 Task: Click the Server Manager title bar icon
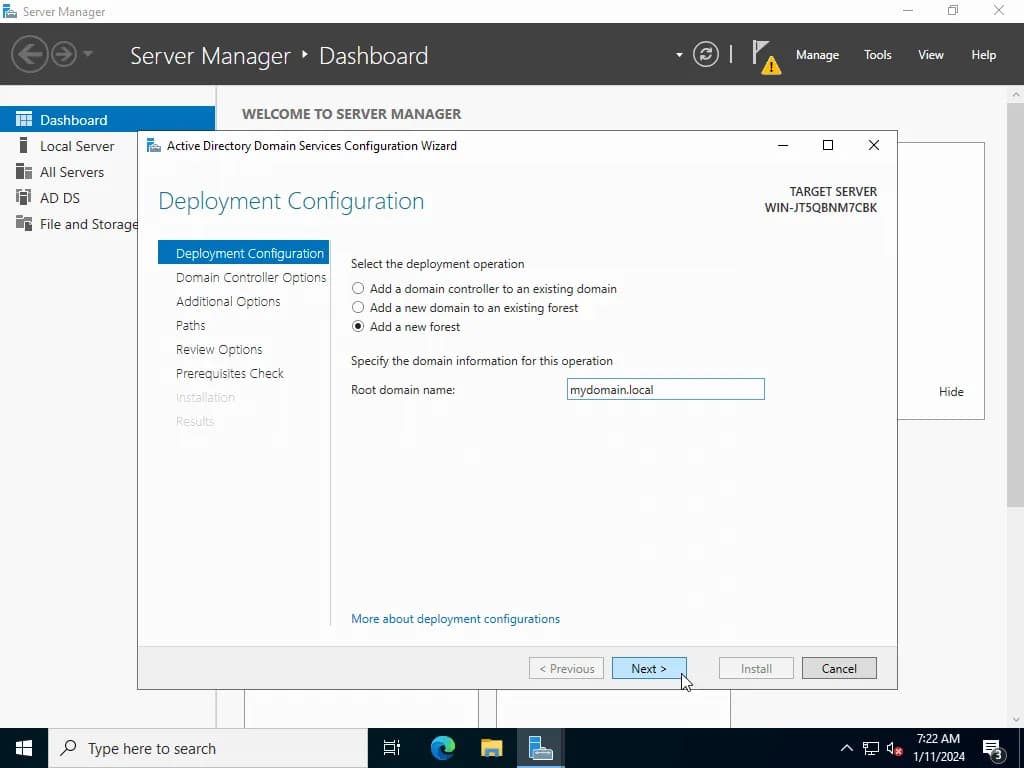10,11
